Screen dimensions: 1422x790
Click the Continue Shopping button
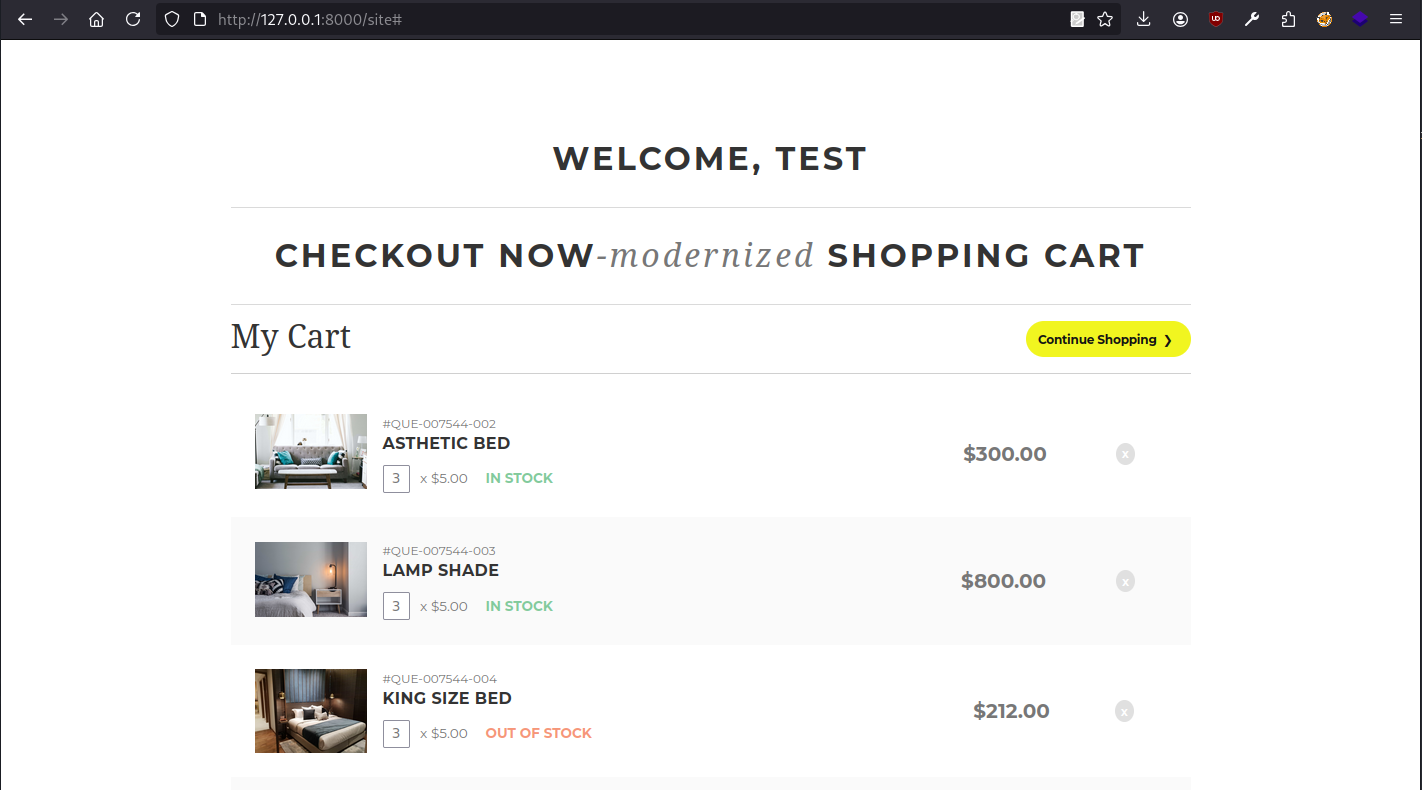1107,339
